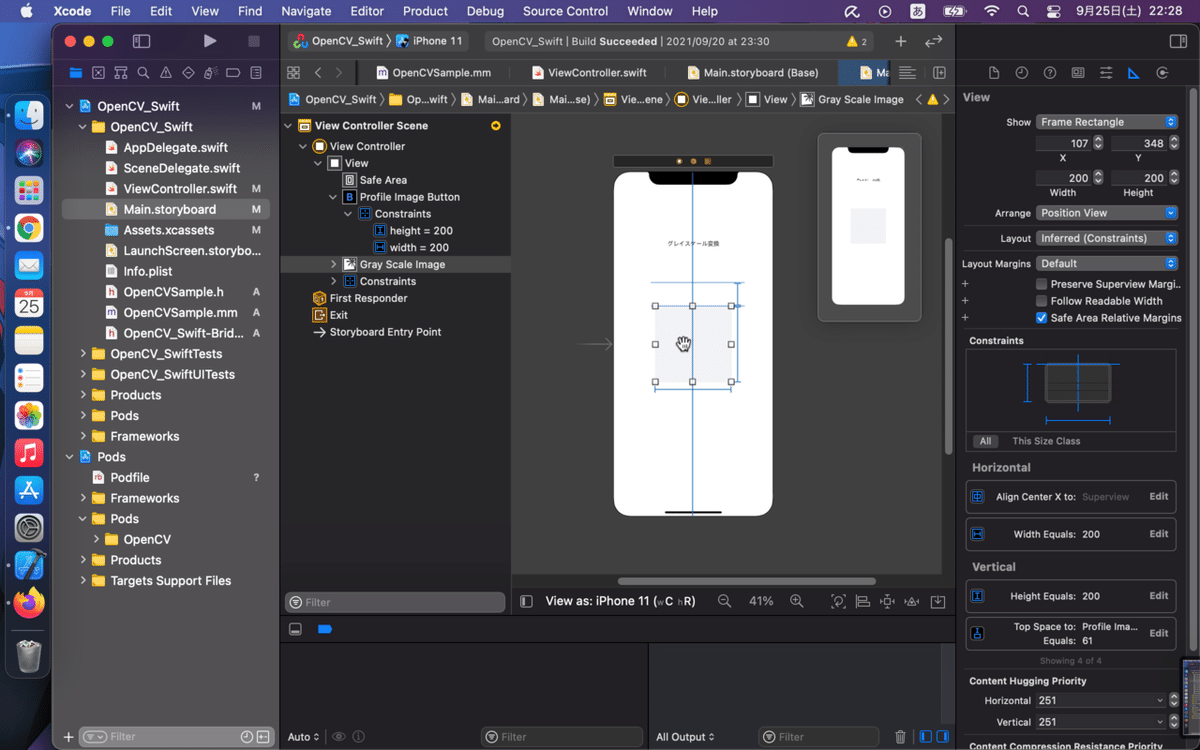This screenshot has width=1200, height=750.
Task: Uncheck Safe Area Relative Margins
Action: click(x=1042, y=318)
